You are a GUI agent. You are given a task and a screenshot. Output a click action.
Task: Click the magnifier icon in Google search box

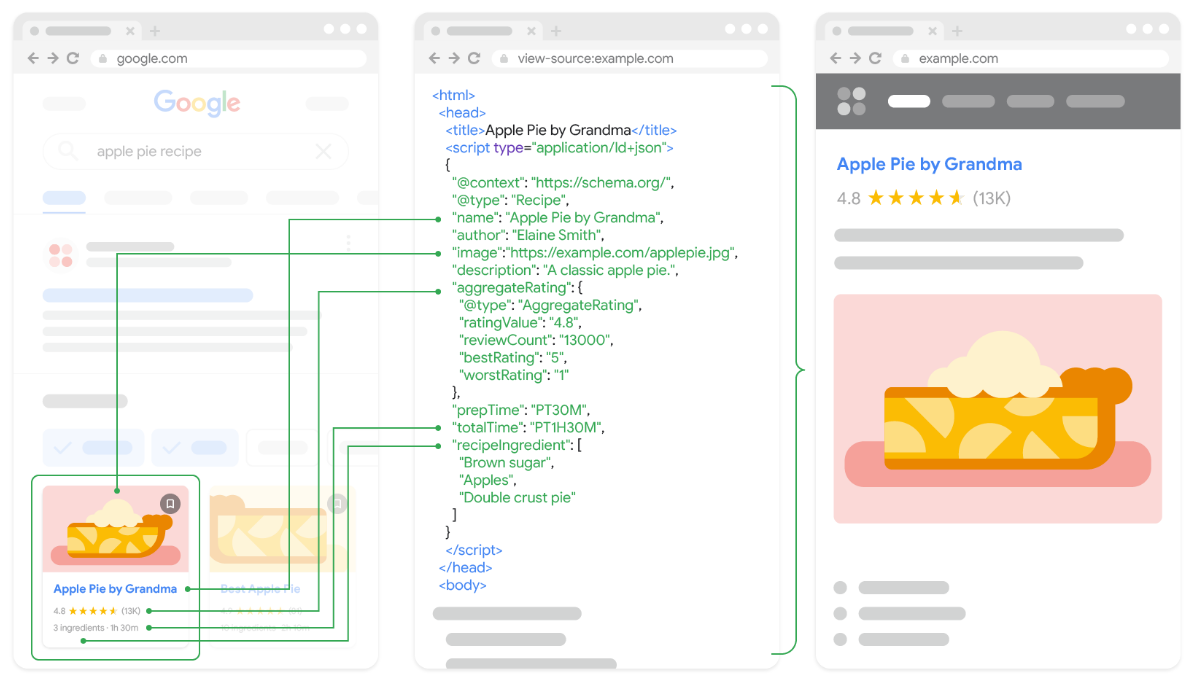click(x=68, y=152)
